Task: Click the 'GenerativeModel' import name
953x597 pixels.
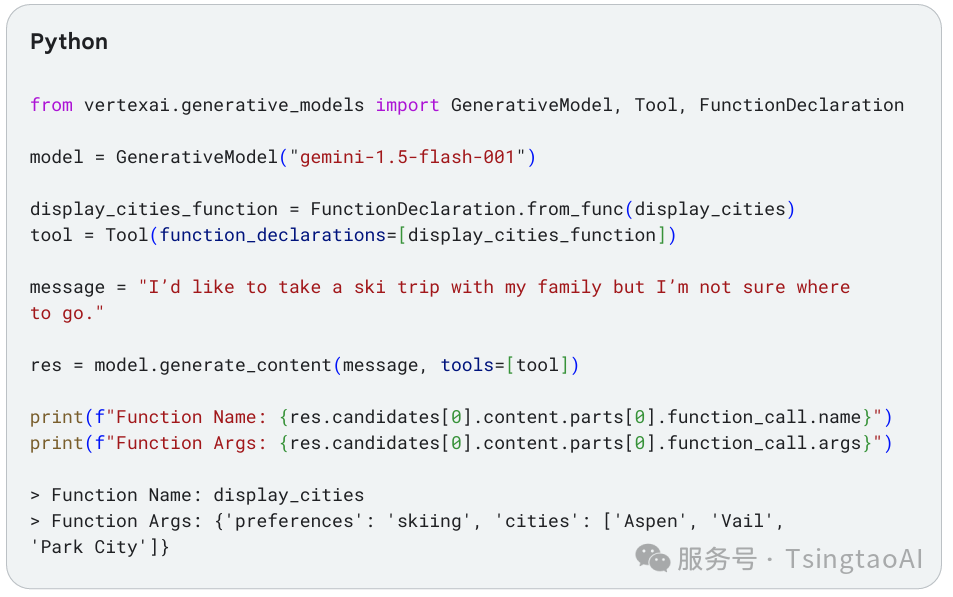Action: point(532,105)
